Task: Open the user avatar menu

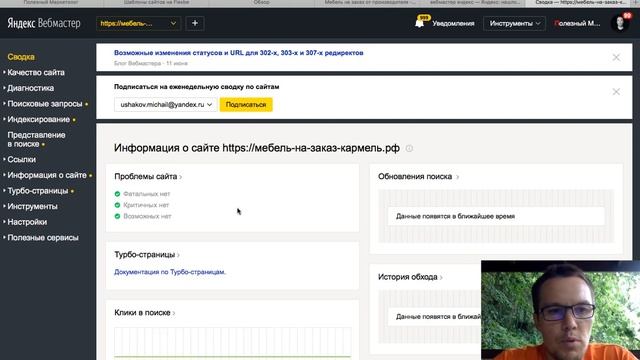Action: coord(620,23)
